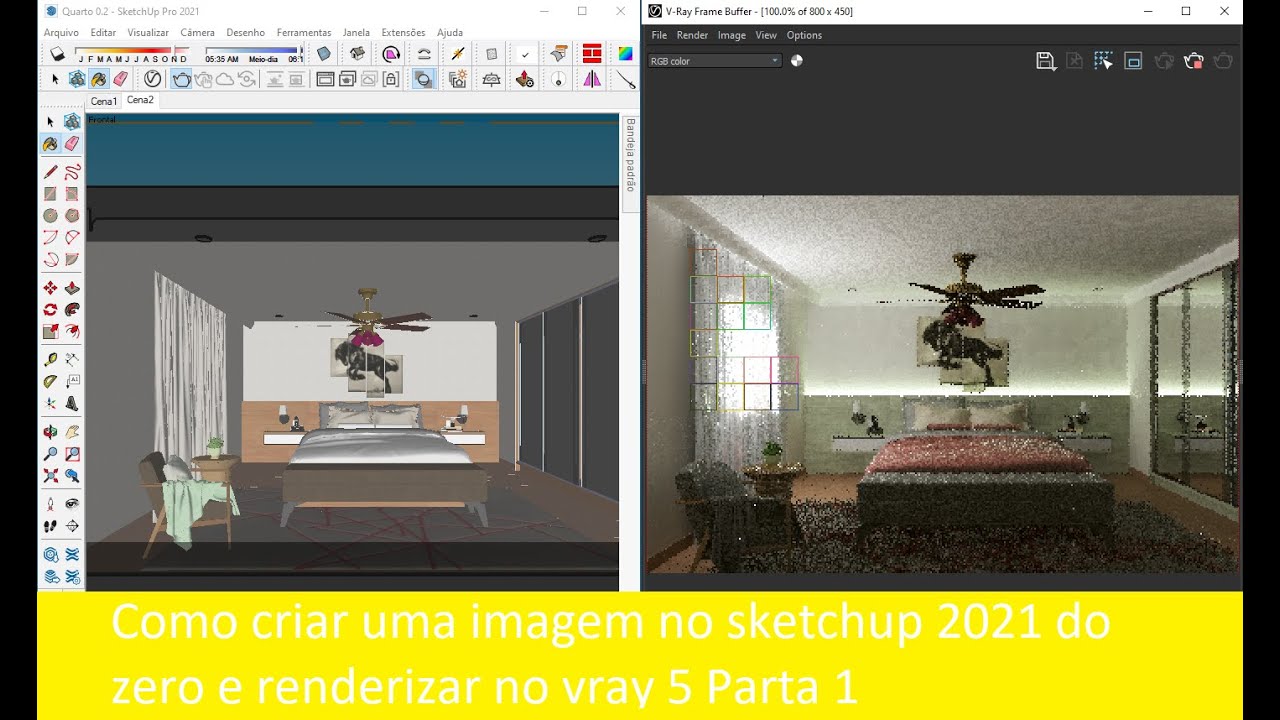Switch to the Cena1 scene tab
The image size is (1280, 720).
point(104,101)
